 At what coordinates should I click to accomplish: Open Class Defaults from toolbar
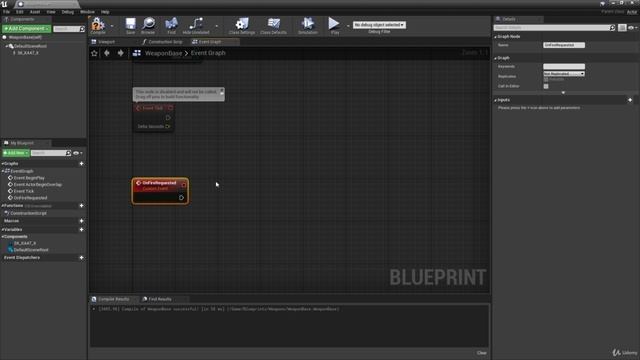click(x=273, y=24)
